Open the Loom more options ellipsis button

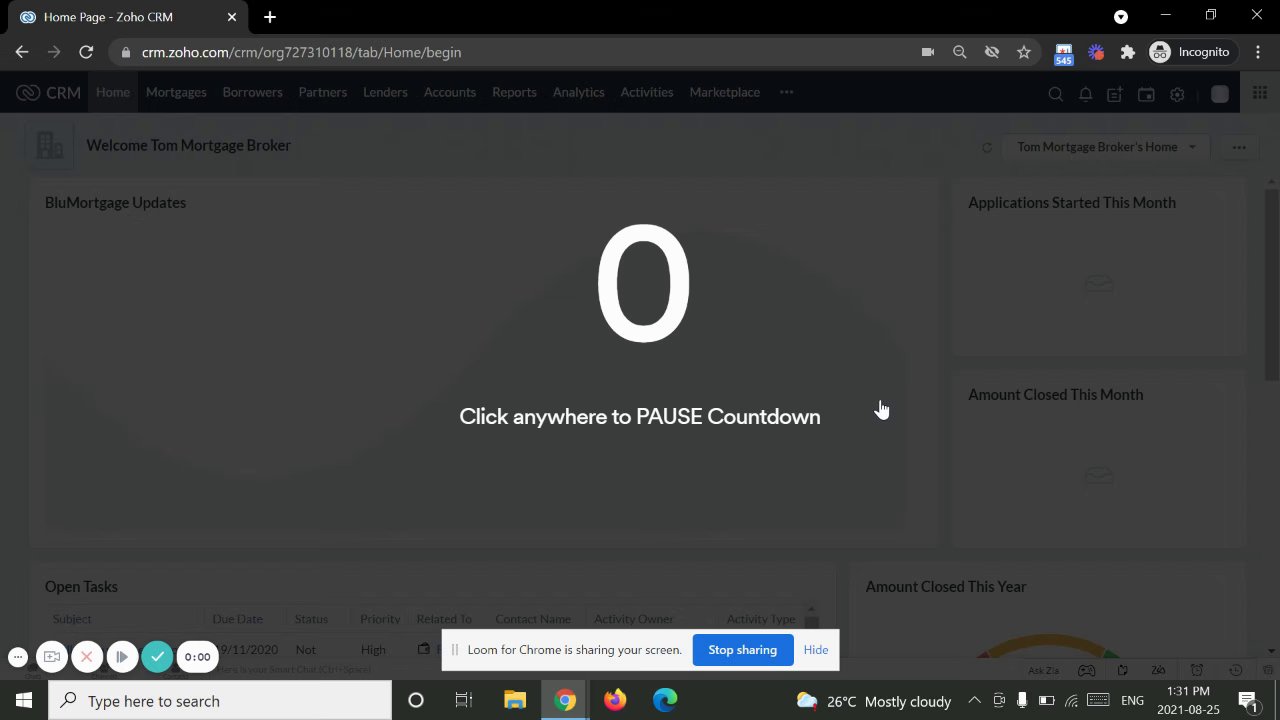pos(17,657)
